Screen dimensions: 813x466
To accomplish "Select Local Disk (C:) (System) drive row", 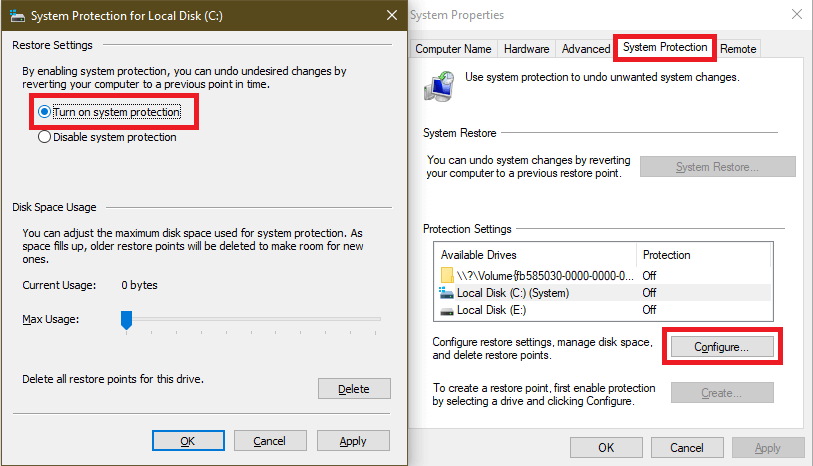I will (x=604, y=293).
